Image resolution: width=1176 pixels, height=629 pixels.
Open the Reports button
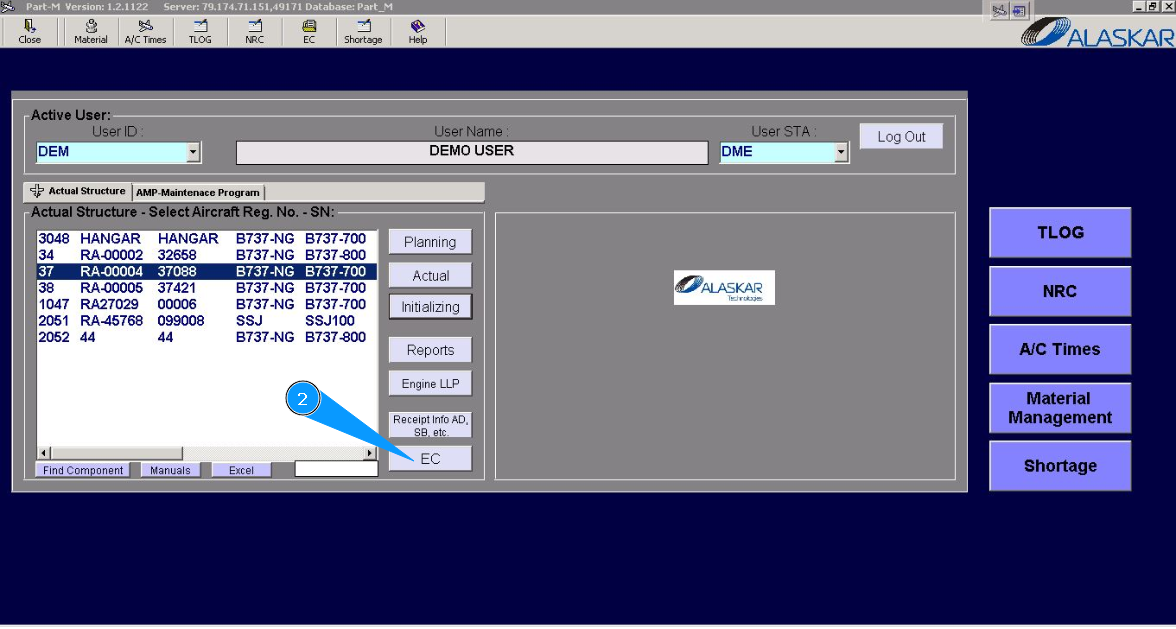(x=430, y=350)
